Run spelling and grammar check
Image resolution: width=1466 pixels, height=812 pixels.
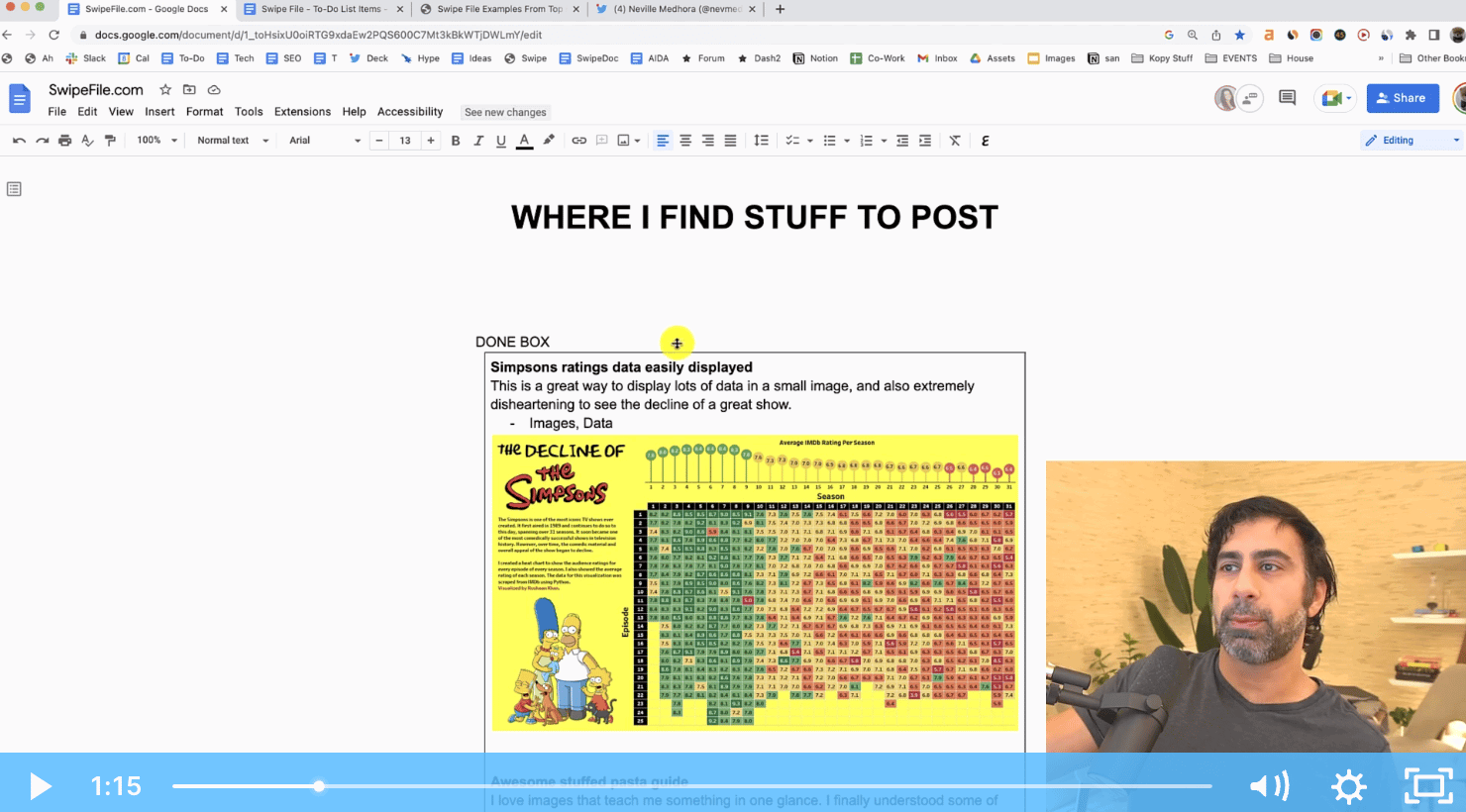pos(87,141)
